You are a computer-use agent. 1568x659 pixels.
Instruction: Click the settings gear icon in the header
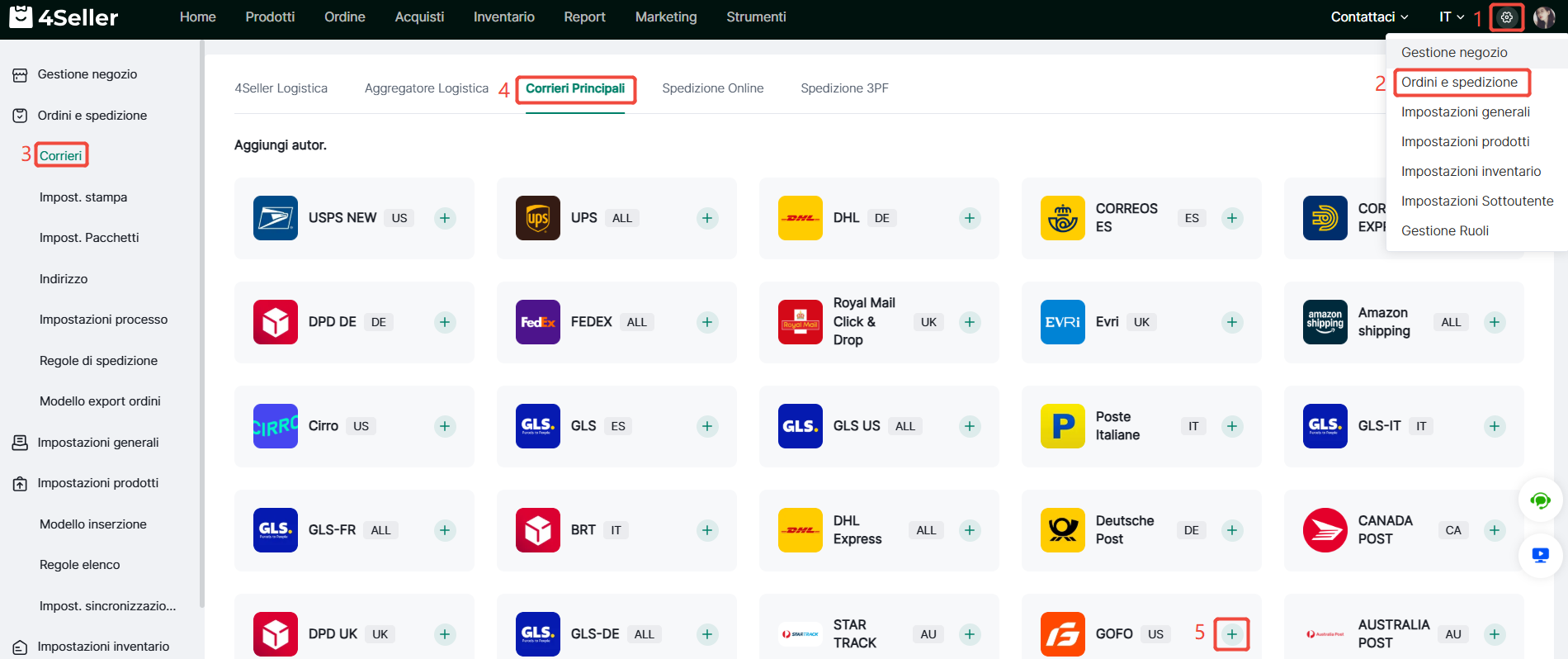click(1506, 17)
